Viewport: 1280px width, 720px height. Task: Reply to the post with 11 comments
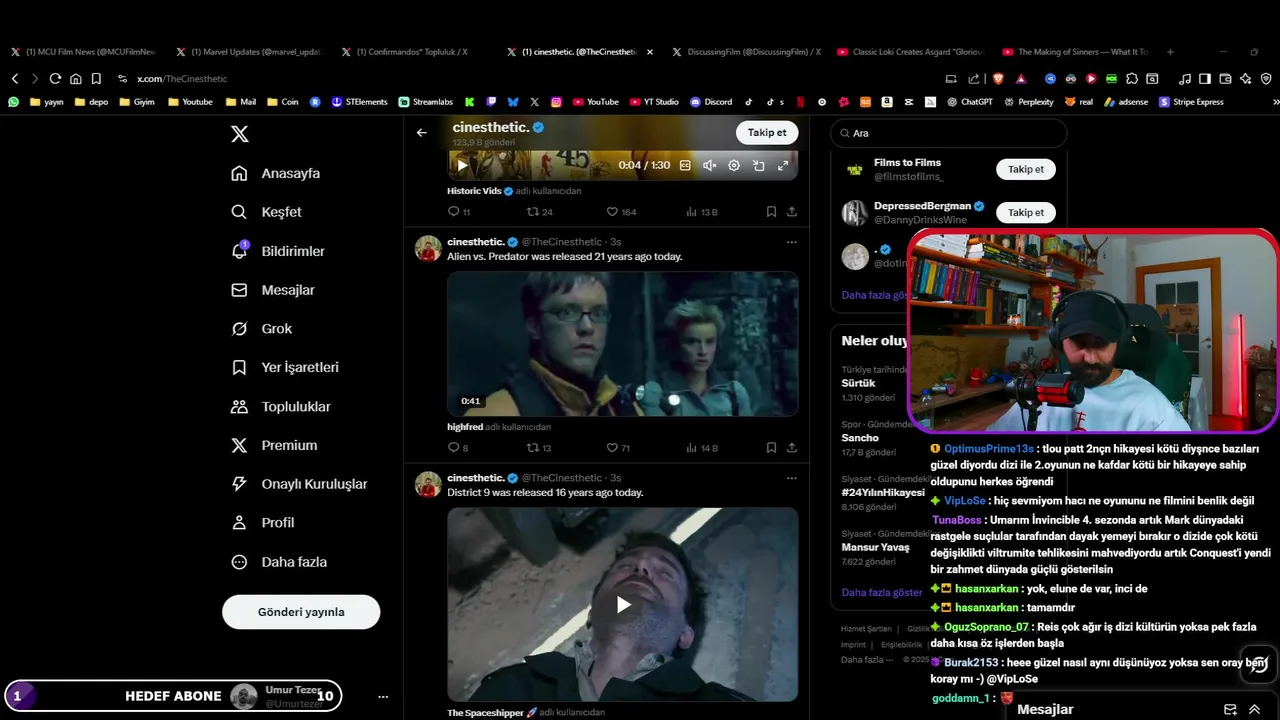pyautogui.click(x=459, y=212)
